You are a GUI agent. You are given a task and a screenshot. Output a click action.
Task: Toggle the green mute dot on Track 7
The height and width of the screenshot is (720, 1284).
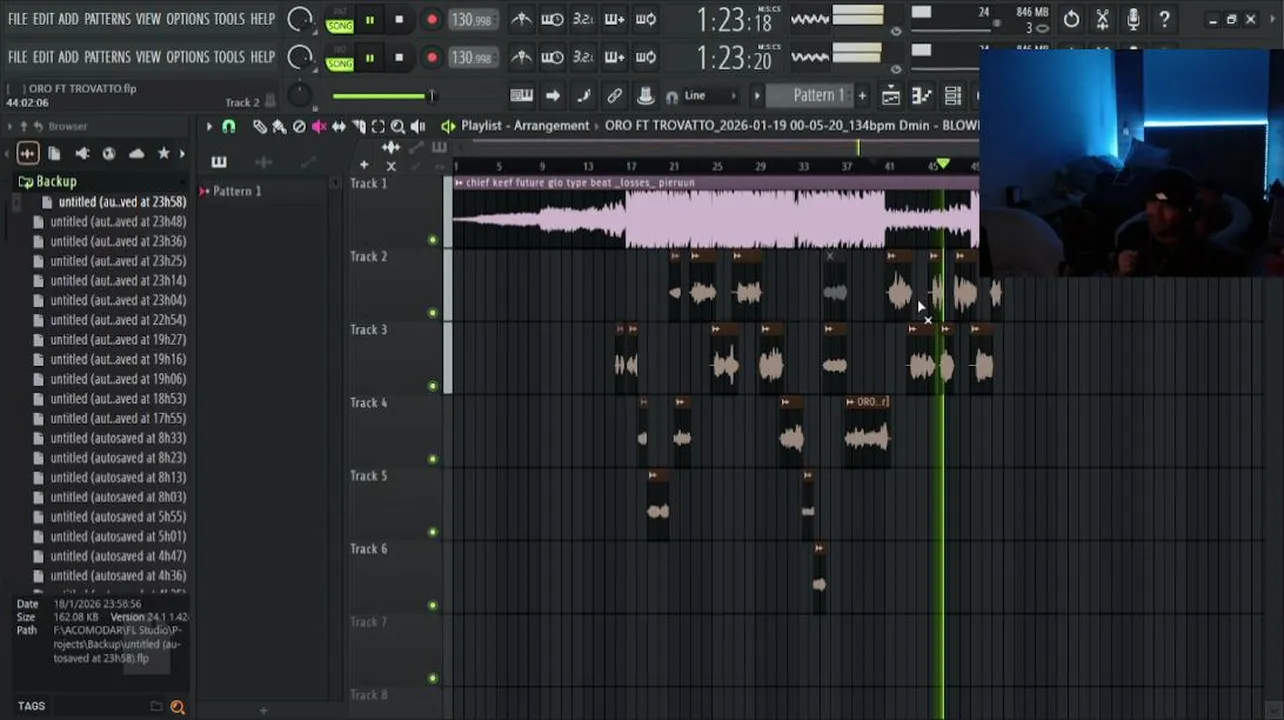point(433,678)
